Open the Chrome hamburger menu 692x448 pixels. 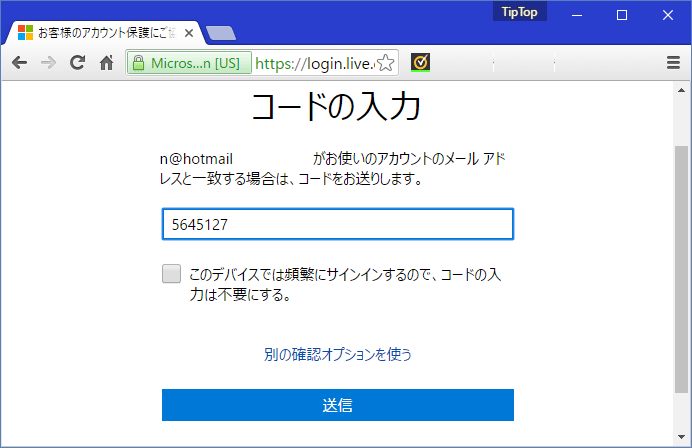point(673,63)
